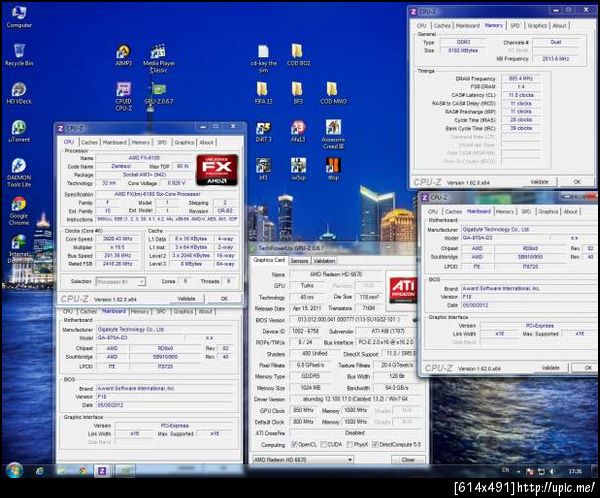Open Internet Explorer from the taskbar

tap(39, 471)
